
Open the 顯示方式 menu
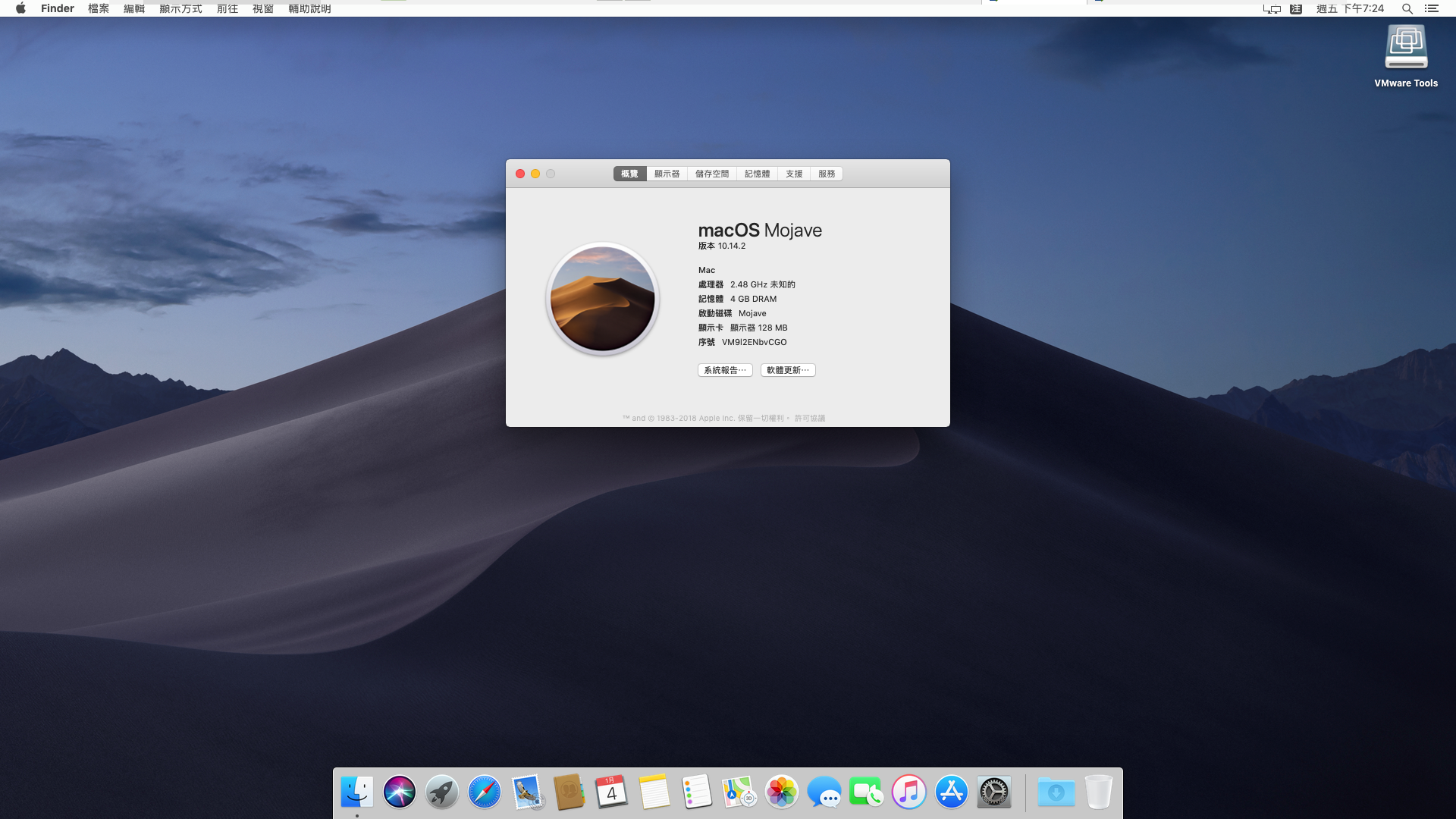(x=181, y=8)
